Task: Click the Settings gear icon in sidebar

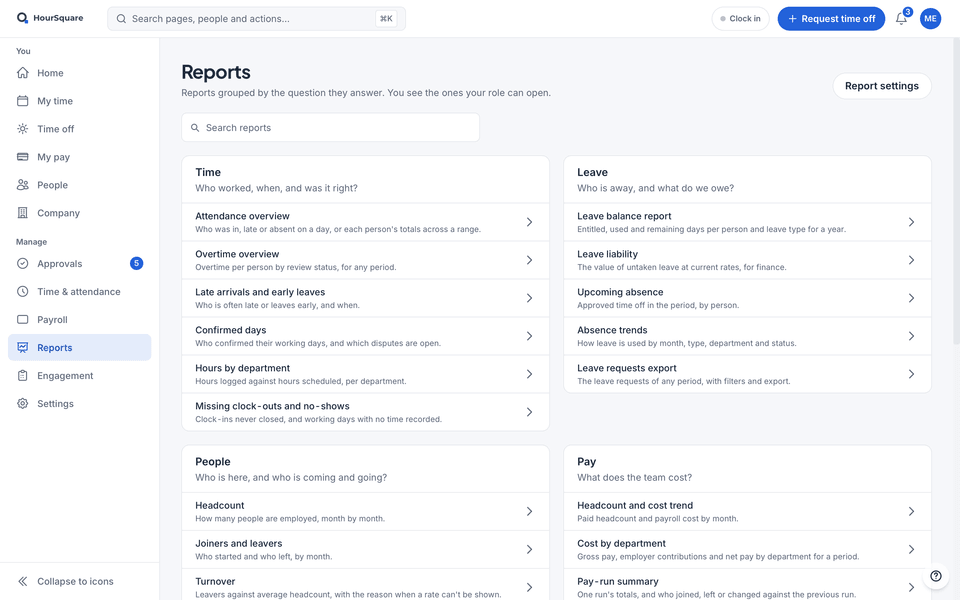Action: [23, 403]
